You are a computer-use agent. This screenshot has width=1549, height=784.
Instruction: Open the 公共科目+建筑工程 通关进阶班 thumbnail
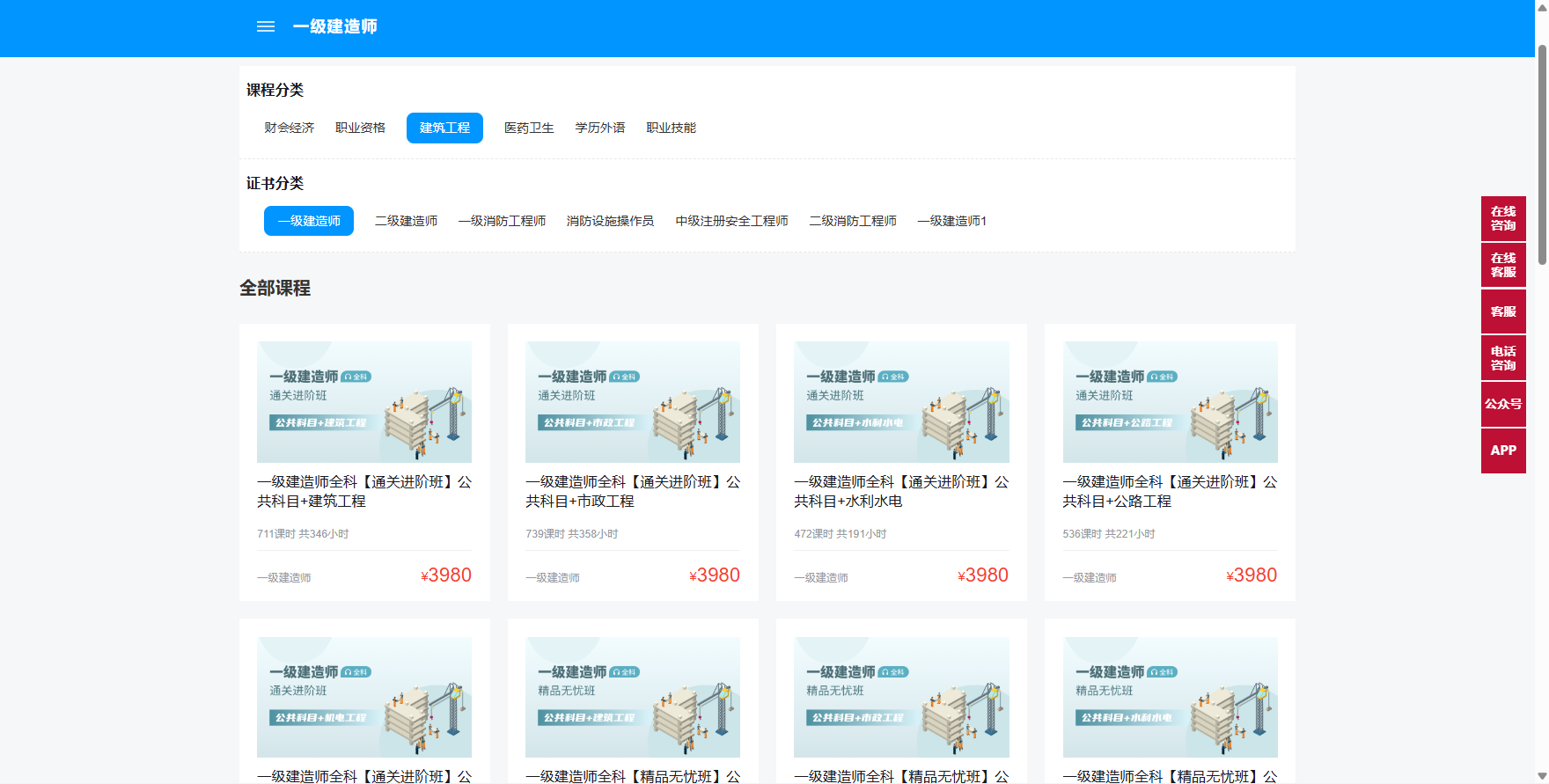tap(364, 402)
